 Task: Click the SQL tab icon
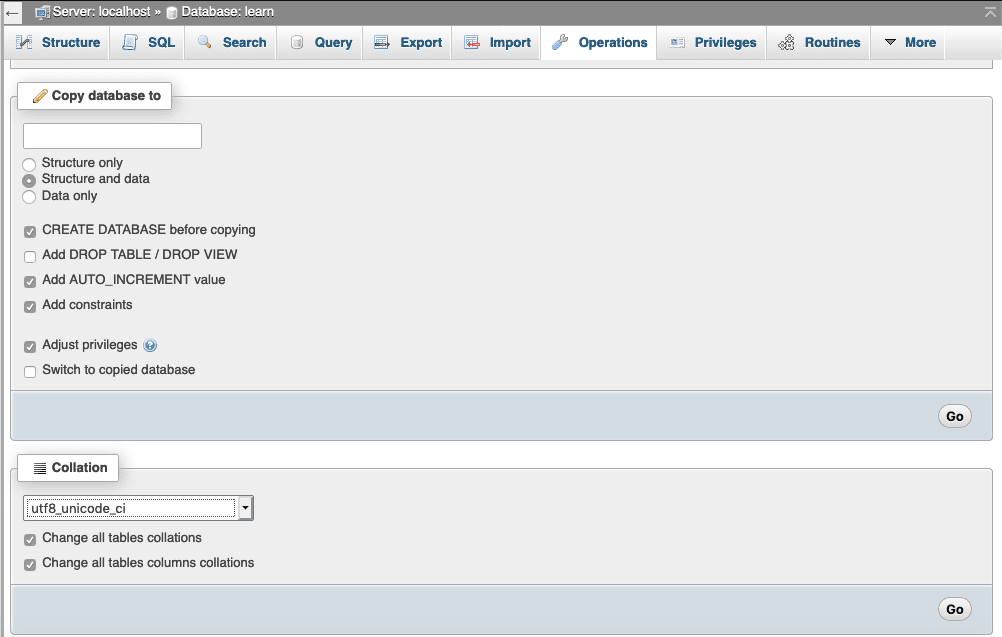[x=130, y=42]
